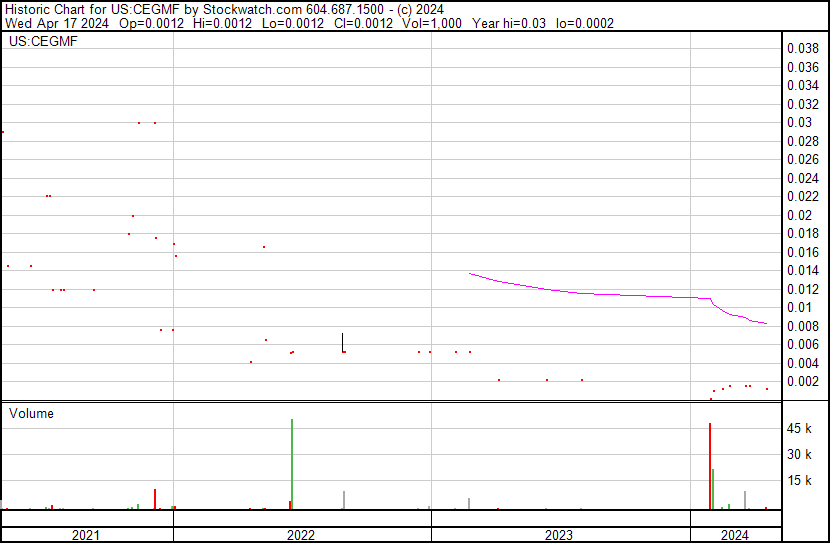830x543 pixels.
Task: Select the 2021 year label on the time axis
Action: (x=87, y=535)
